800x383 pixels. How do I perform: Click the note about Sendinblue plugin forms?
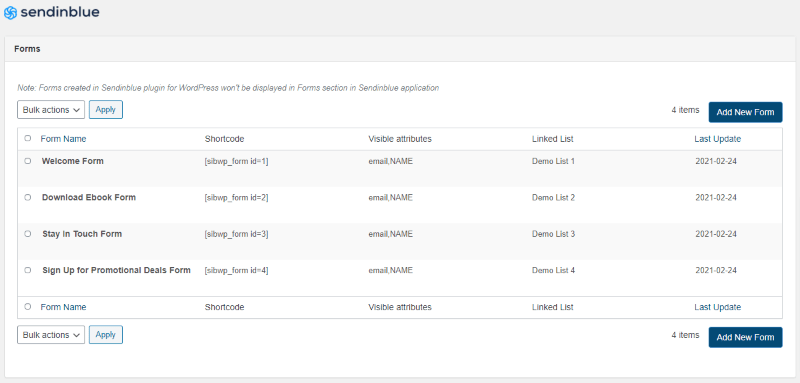pyautogui.click(x=228, y=88)
